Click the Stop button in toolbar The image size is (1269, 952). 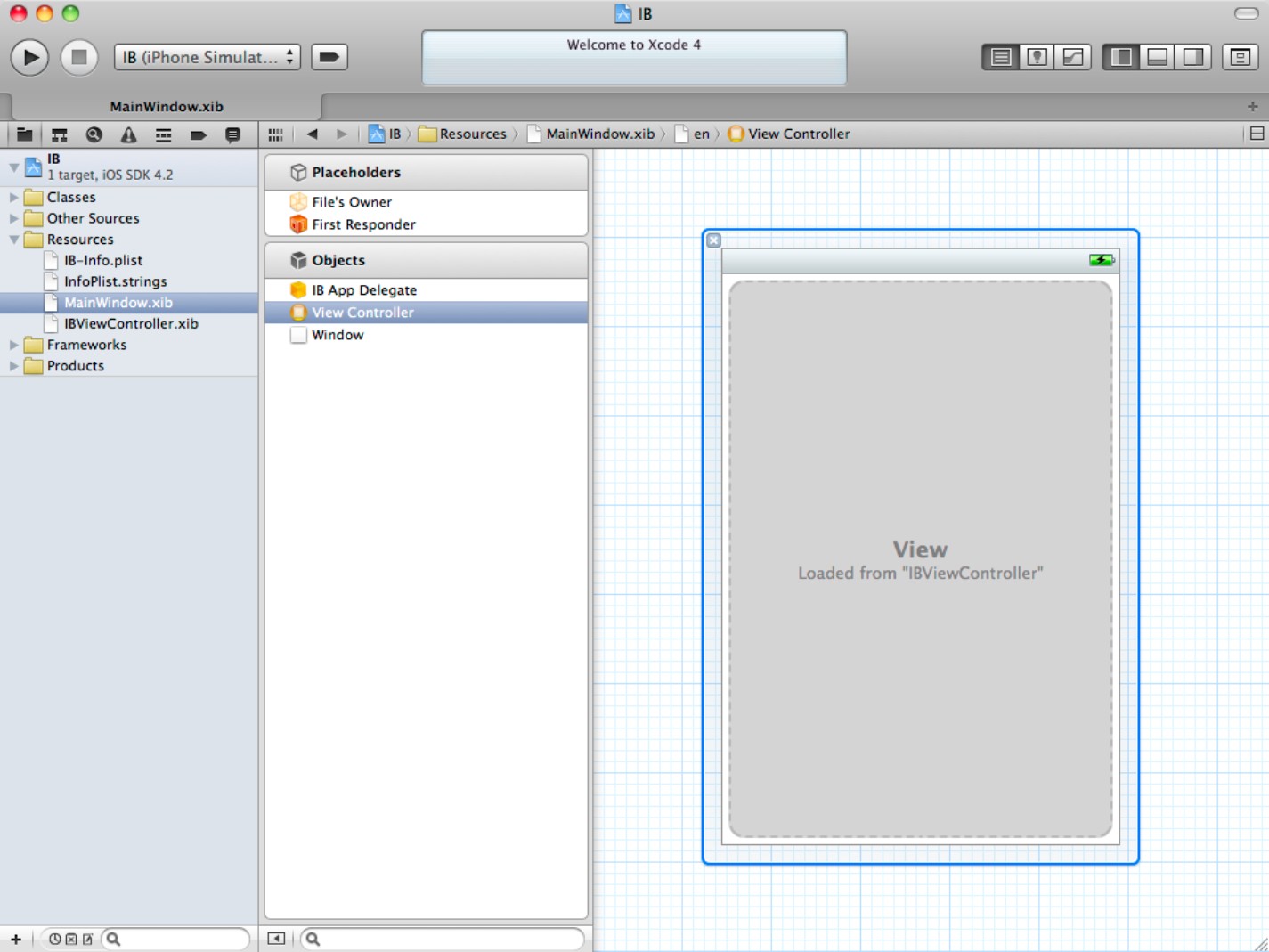pyautogui.click(x=79, y=57)
